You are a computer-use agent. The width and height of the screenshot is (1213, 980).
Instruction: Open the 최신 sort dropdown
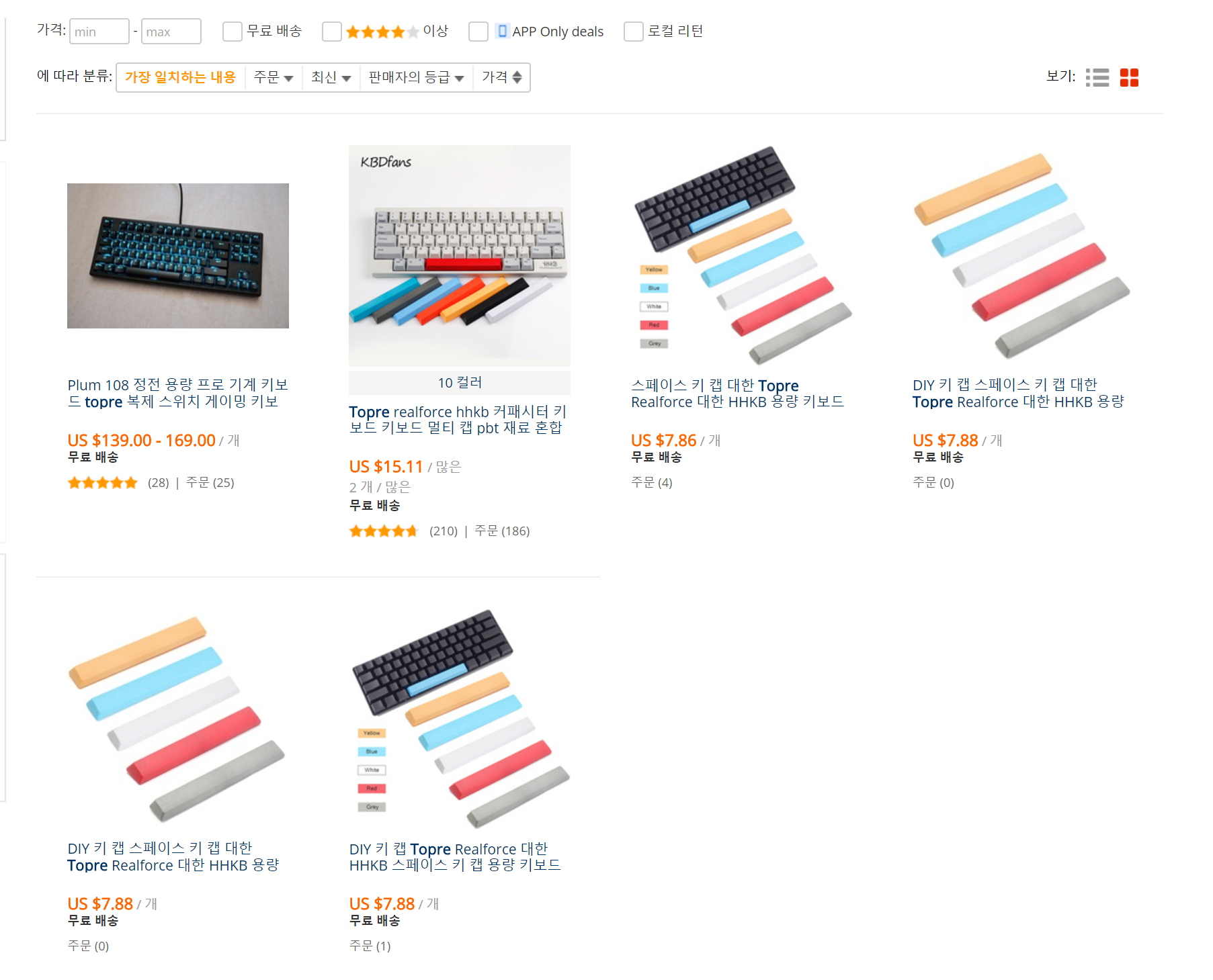click(x=331, y=77)
